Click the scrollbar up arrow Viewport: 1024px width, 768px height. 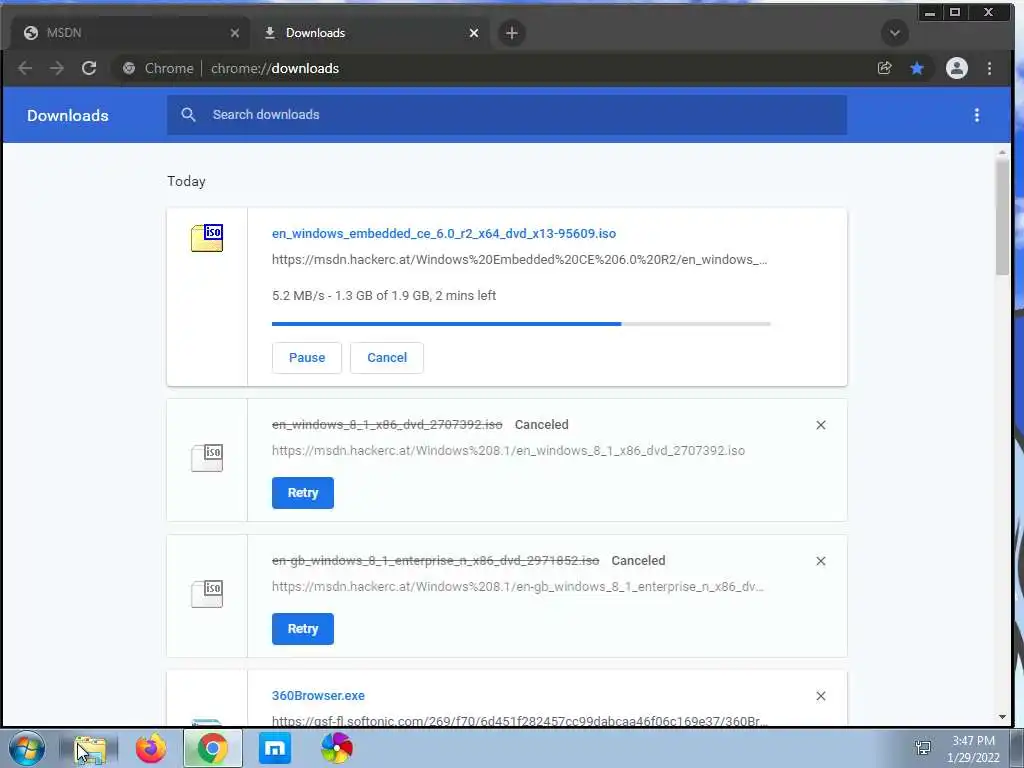[x=1002, y=152]
